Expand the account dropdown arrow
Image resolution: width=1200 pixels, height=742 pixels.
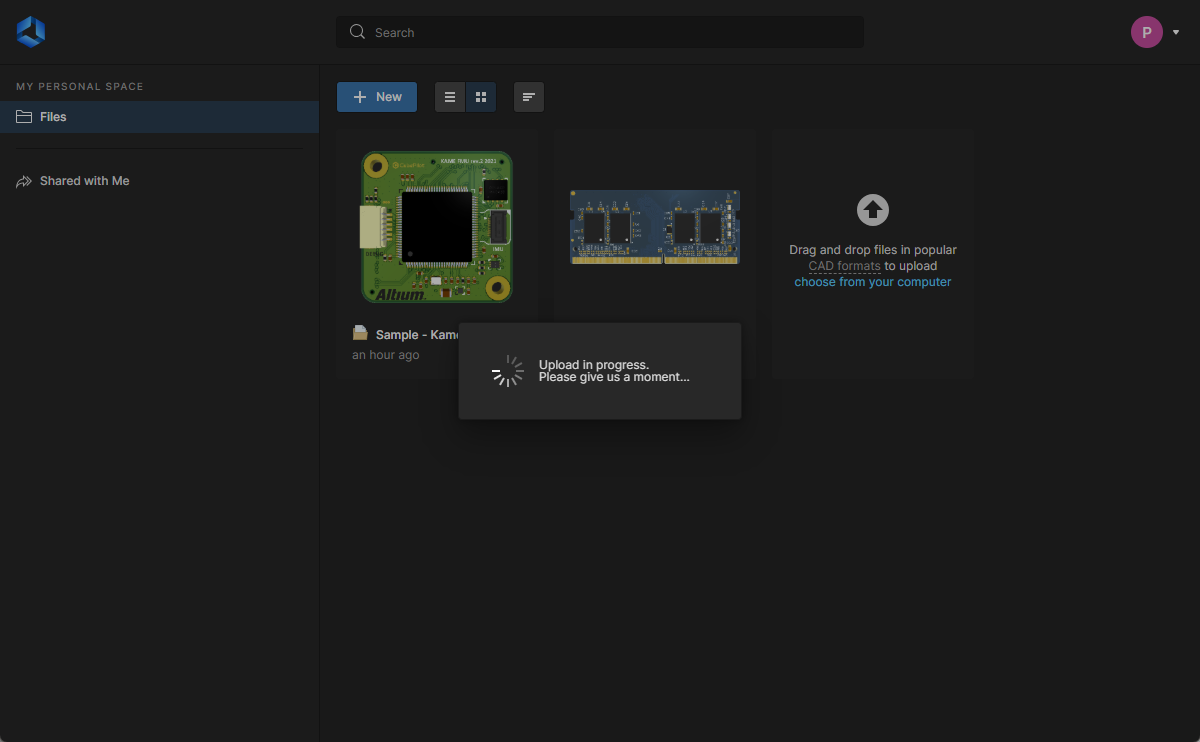coord(1176,32)
